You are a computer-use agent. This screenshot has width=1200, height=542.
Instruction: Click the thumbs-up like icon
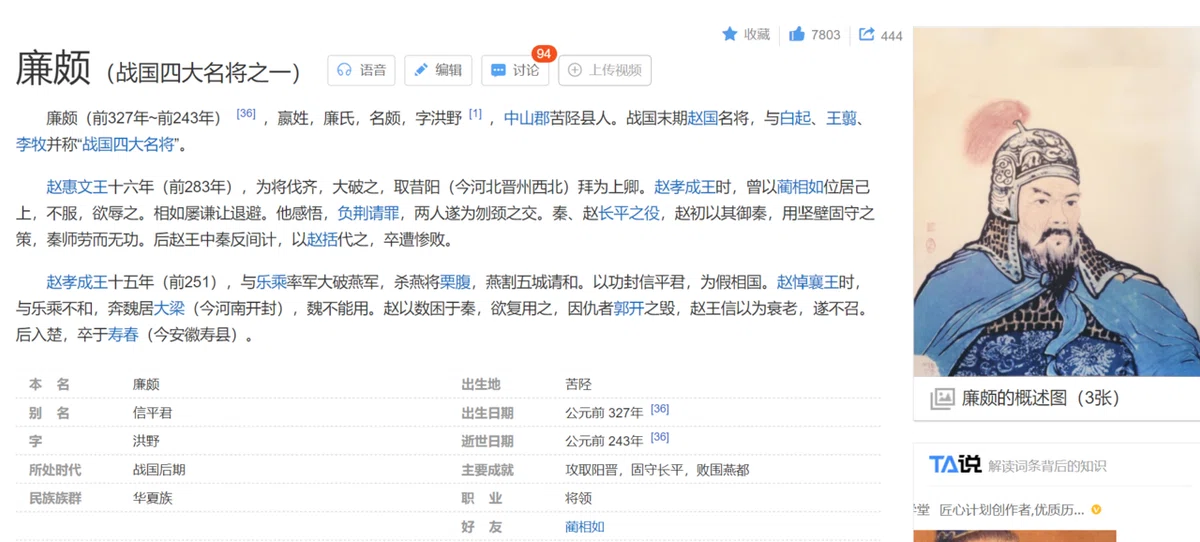click(x=797, y=34)
